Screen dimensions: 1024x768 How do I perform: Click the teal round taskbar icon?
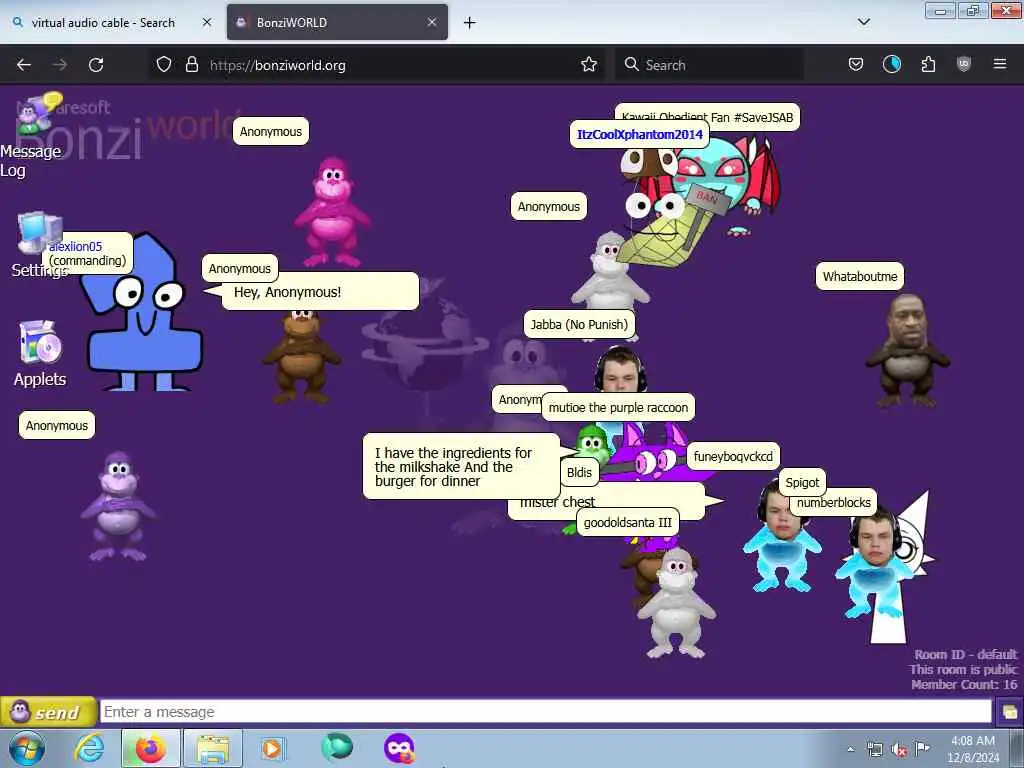click(337, 747)
